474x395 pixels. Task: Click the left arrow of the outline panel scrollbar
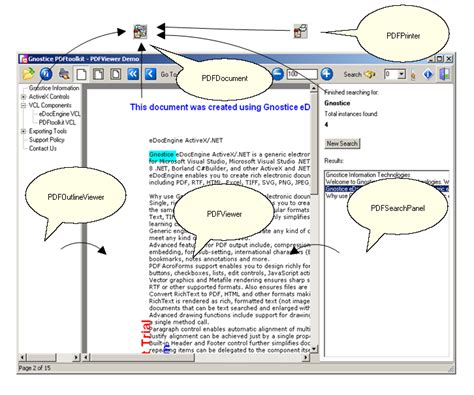22,357
